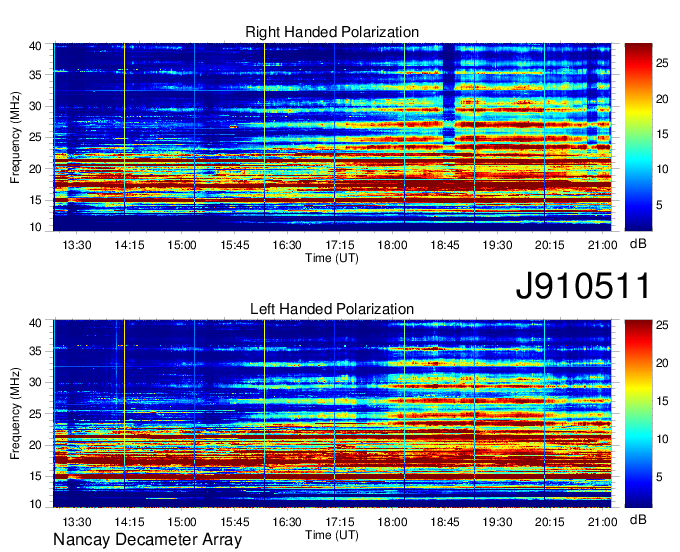Click the 15:00 tick on the Left Handed plot
This screenshot has width=680, height=552.
click(x=182, y=522)
